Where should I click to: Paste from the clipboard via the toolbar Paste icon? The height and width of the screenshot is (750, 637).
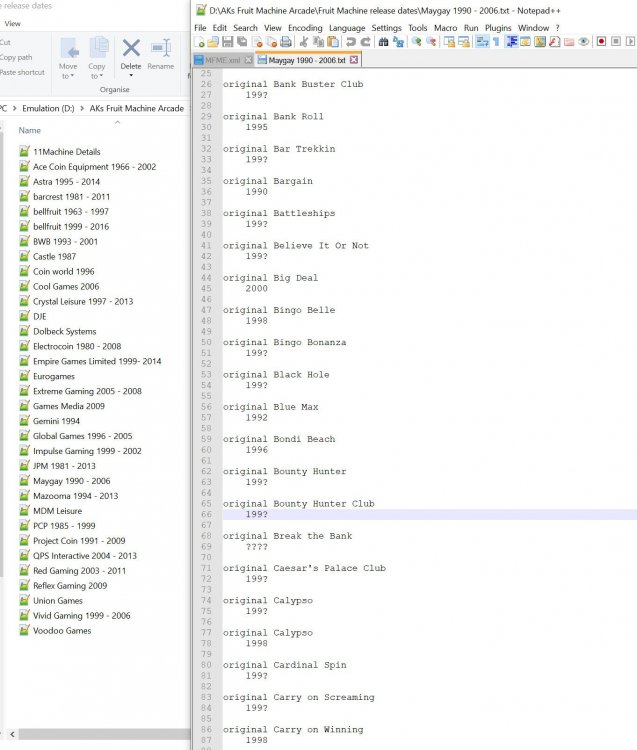(333, 42)
